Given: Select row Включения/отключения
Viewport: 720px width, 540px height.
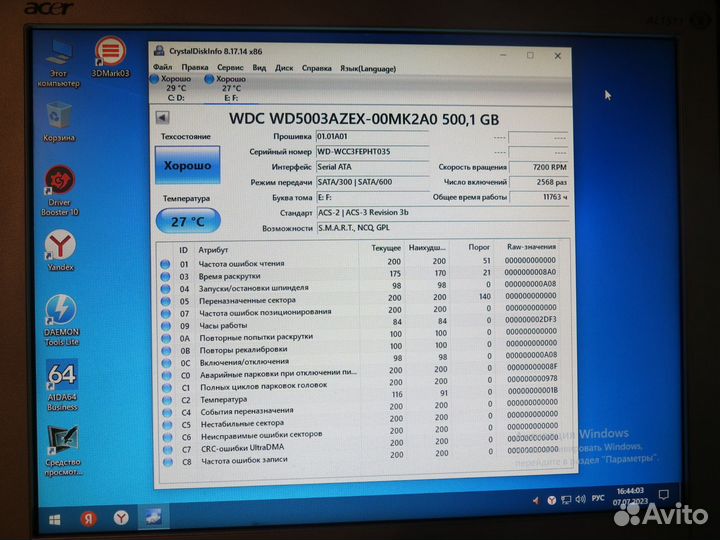Looking at the screenshot, I should click(x=361, y=360).
